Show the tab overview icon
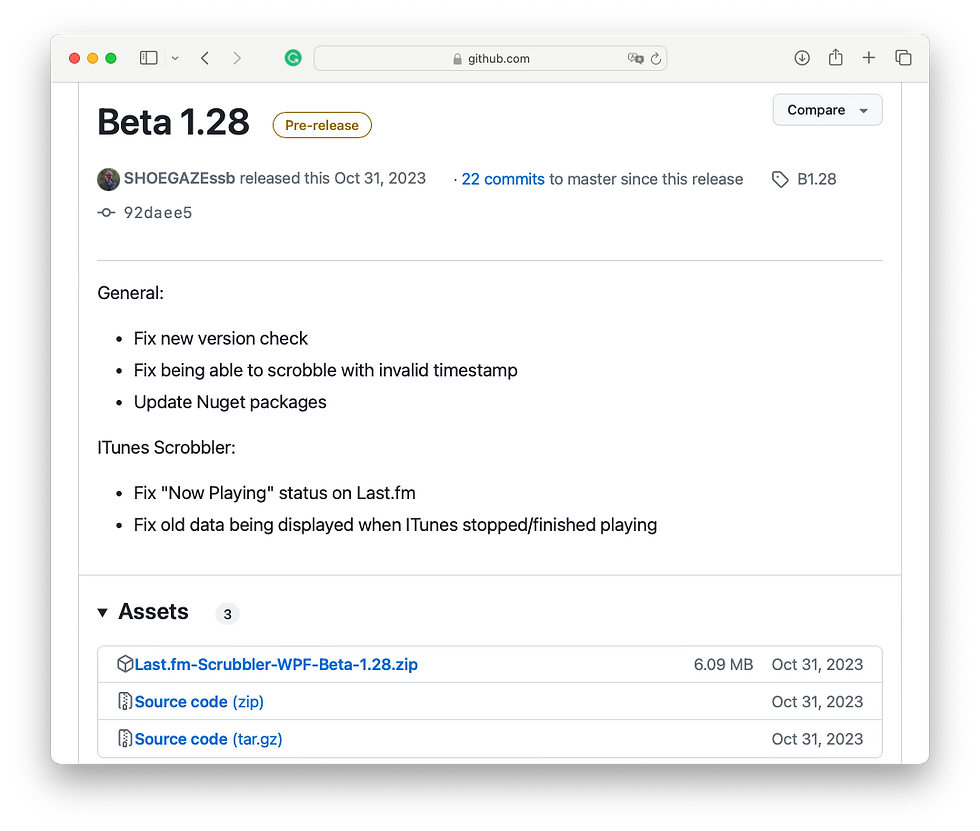 tap(903, 58)
